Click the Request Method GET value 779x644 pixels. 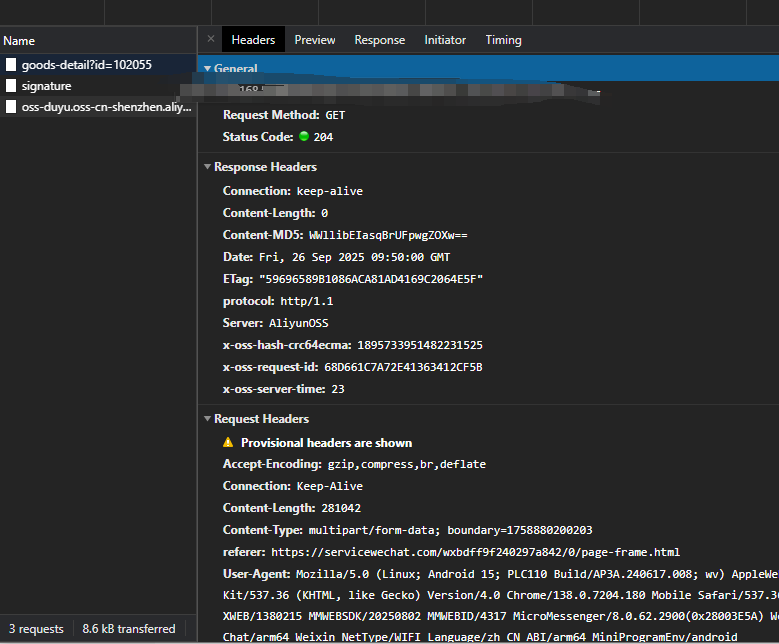(335, 115)
